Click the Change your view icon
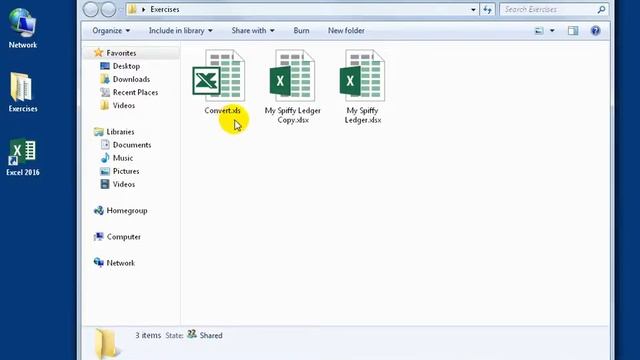This screenshot has width=640, height=360. tap(539, 31)
